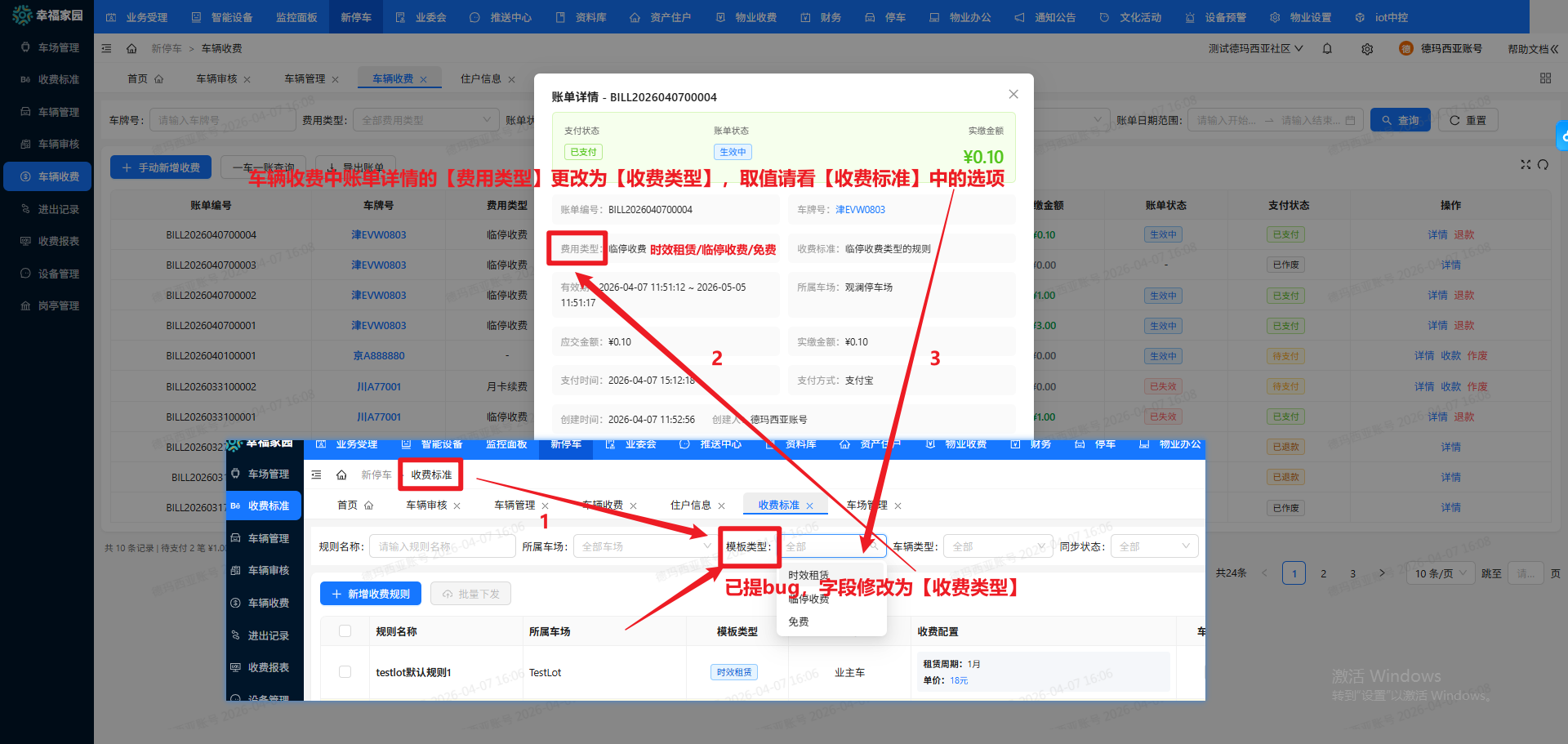Click the home icon in breadcrumb
The height and width of the screenshot is (744, 1568).
pyautogui.click(x=131, y=49)
